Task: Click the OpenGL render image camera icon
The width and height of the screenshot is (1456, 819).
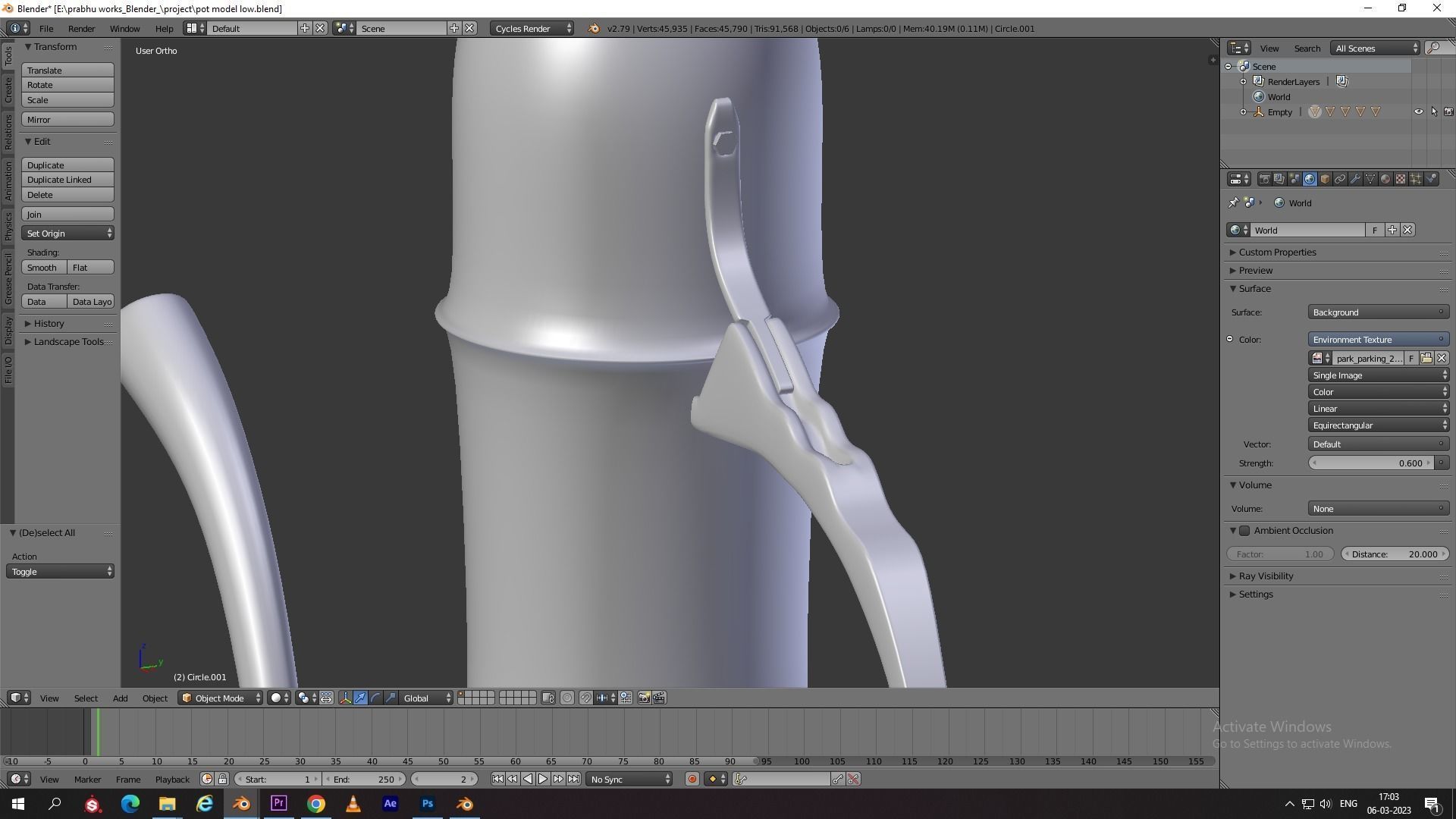Action: pos(644,698)
